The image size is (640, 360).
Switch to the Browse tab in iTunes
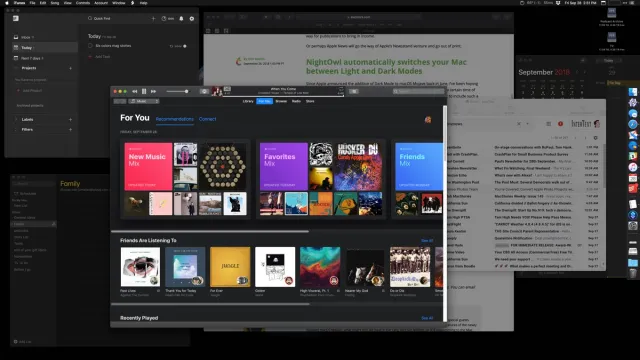281,101
